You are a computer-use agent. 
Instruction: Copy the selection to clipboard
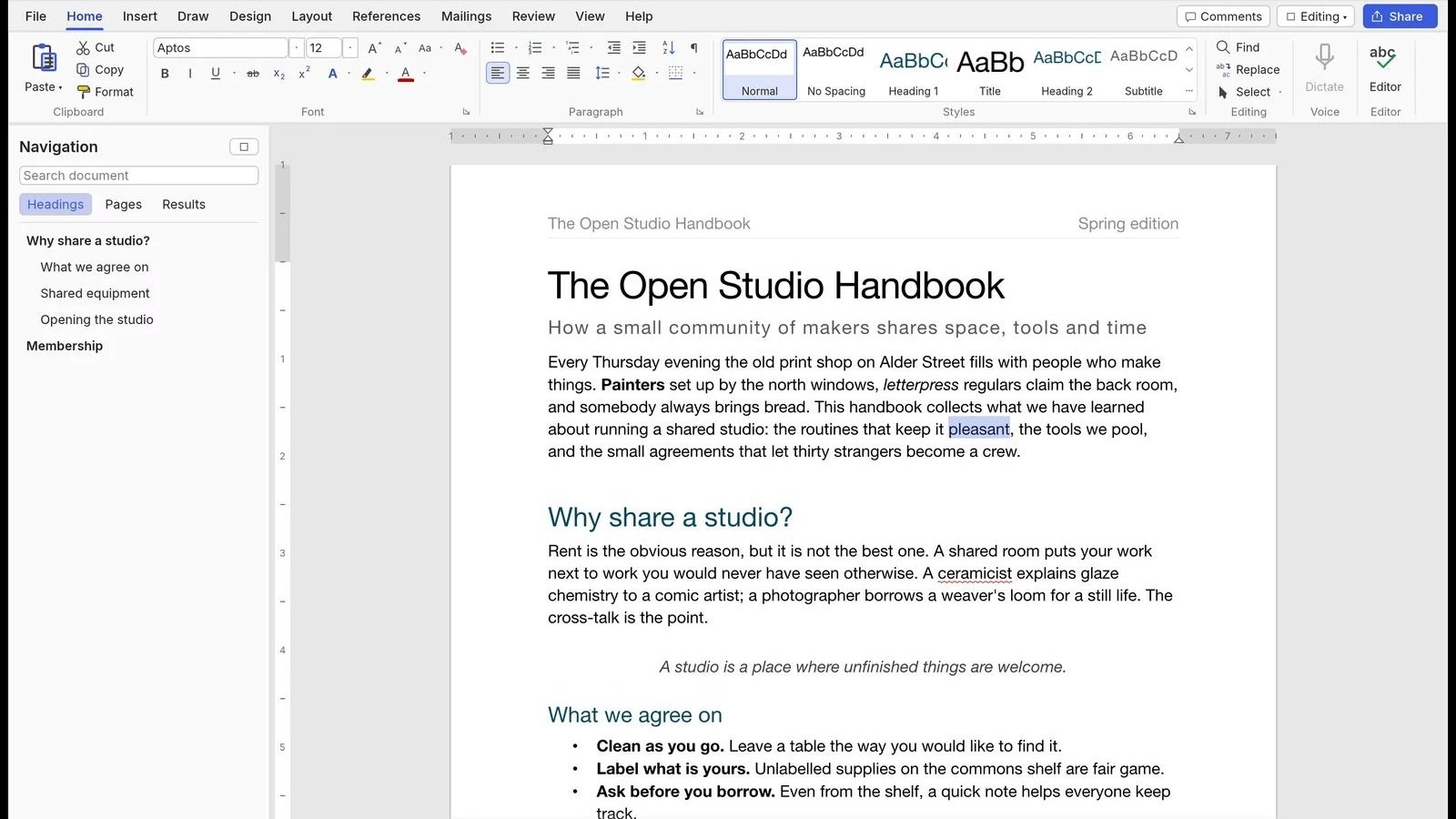[100, 69]
